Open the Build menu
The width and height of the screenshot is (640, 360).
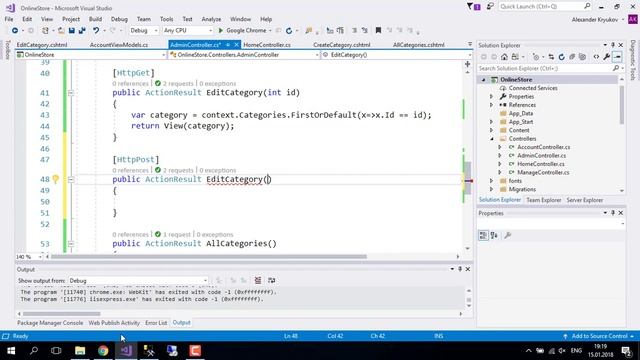[x=95, y=19]
